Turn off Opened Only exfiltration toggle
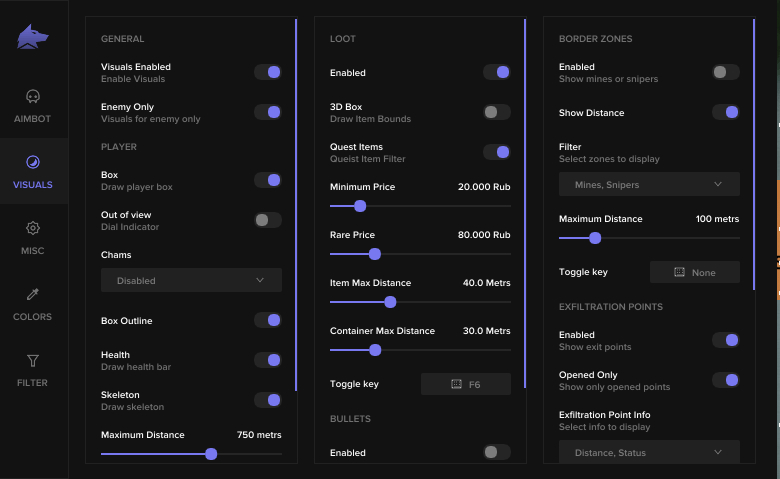 [x=725, y=380]
